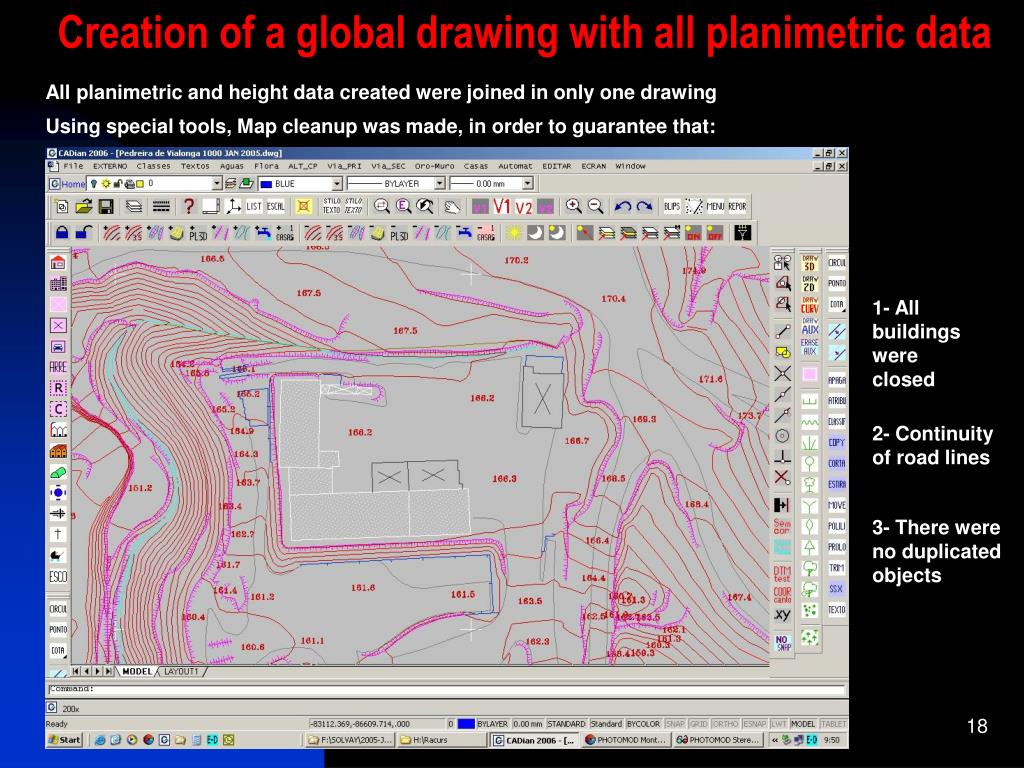
Task: Click the blue color swatch in status bar
Action: coord(466,724)
